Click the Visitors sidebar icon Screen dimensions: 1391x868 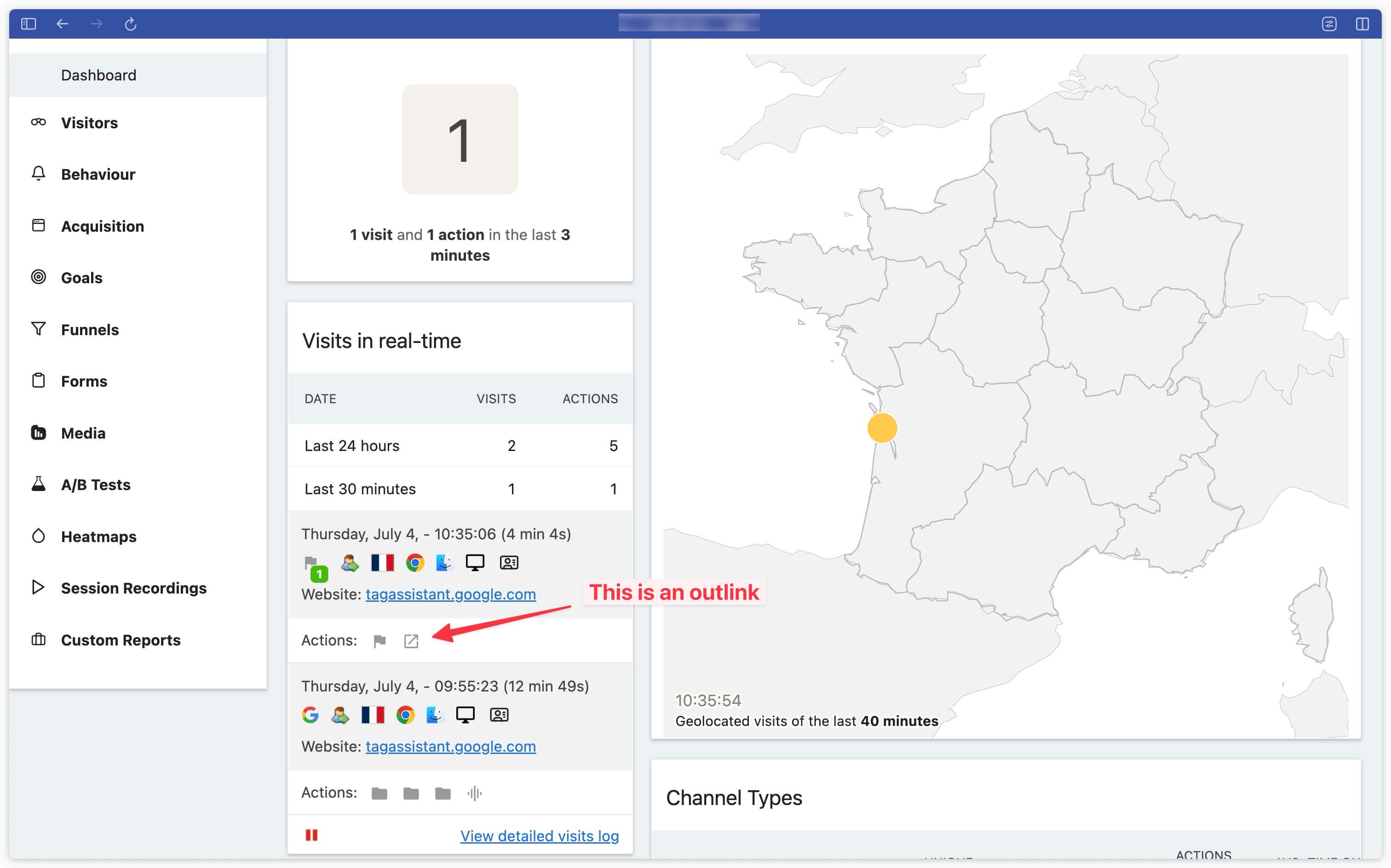click(x=36, y=122)
